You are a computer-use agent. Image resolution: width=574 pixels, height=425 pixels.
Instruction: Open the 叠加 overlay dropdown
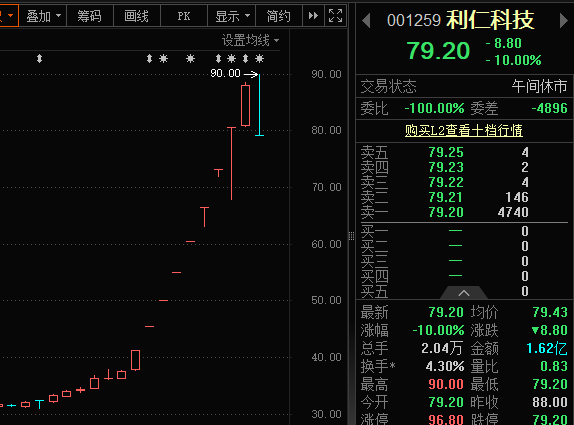coord(43,16)
